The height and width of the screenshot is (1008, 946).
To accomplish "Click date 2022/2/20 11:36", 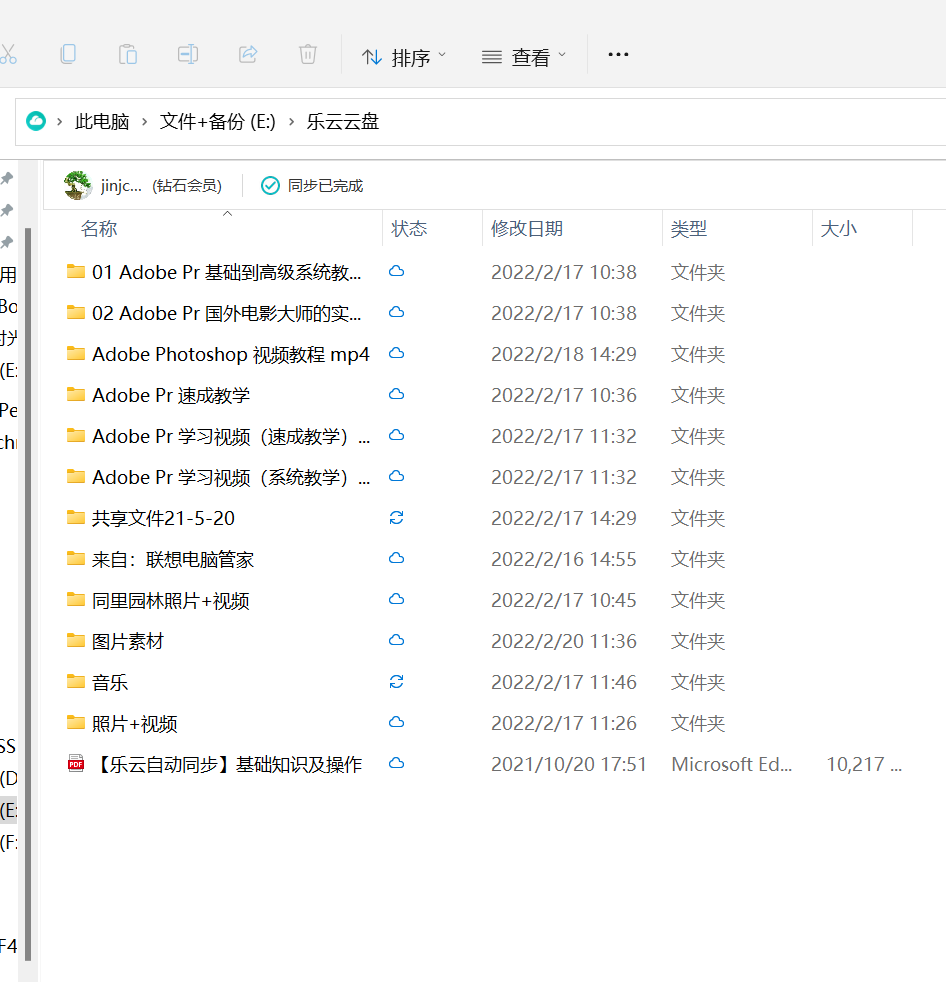I will click(x=564, y=642).
